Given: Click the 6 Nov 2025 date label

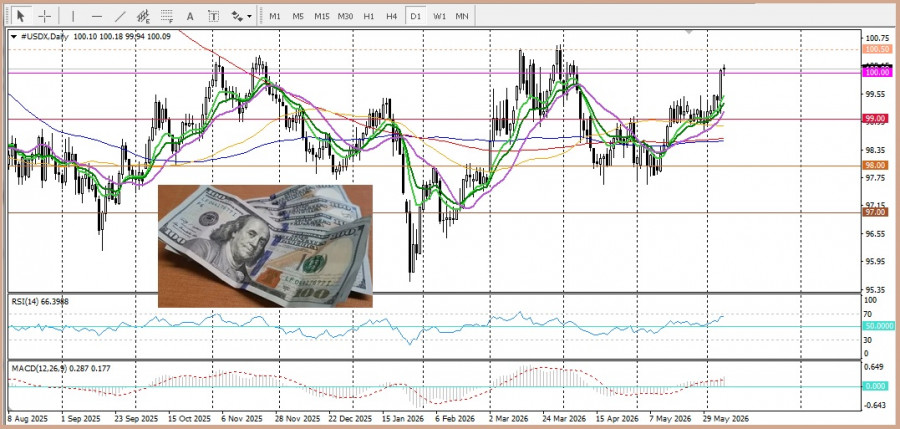Looking at the screenshot, I should click(x=242, y=418).
